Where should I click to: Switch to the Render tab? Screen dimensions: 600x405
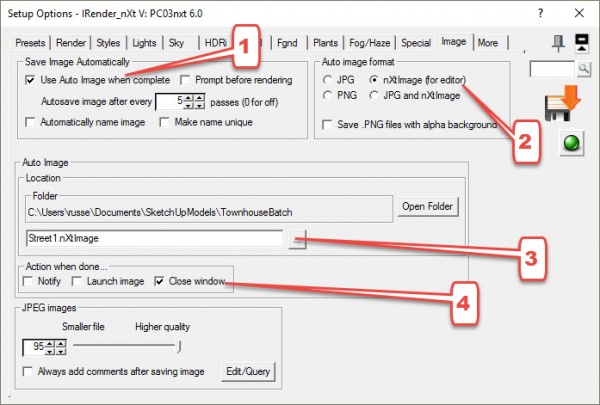point(71,43)
